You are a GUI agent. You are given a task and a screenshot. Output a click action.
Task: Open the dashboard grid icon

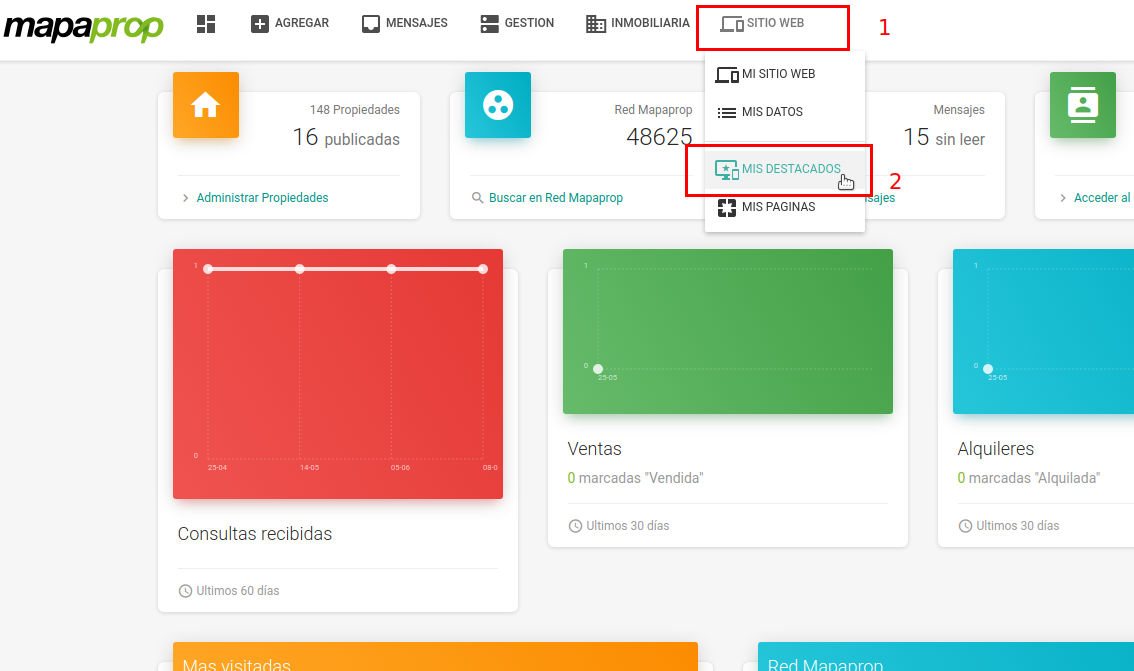[206, 24]
